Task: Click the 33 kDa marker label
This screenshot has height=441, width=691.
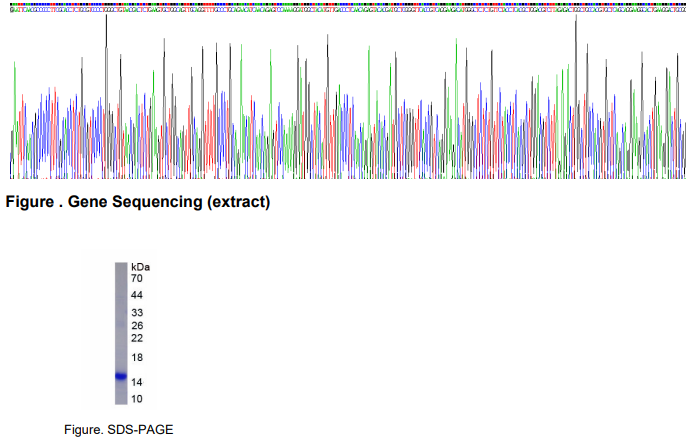Action: pos(136,313)
